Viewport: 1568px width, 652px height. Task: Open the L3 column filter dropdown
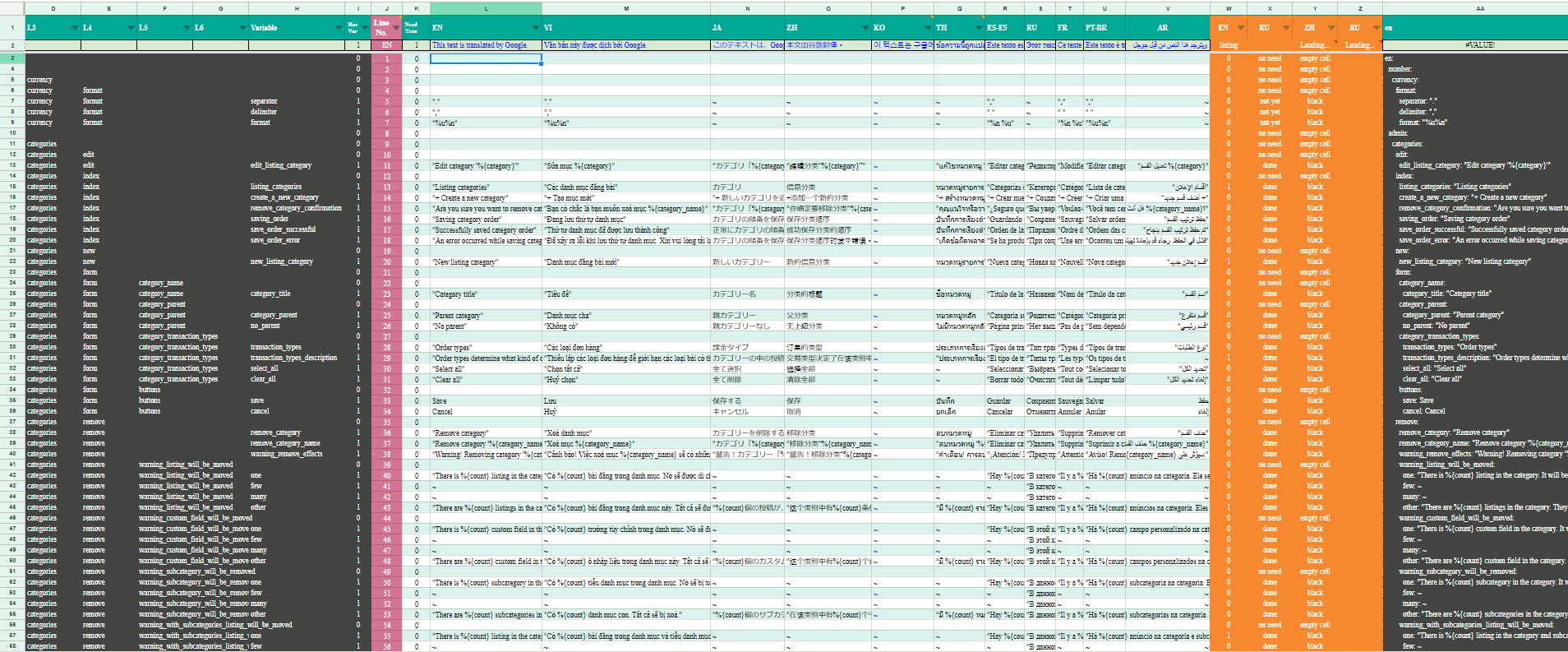pos(75,28)
